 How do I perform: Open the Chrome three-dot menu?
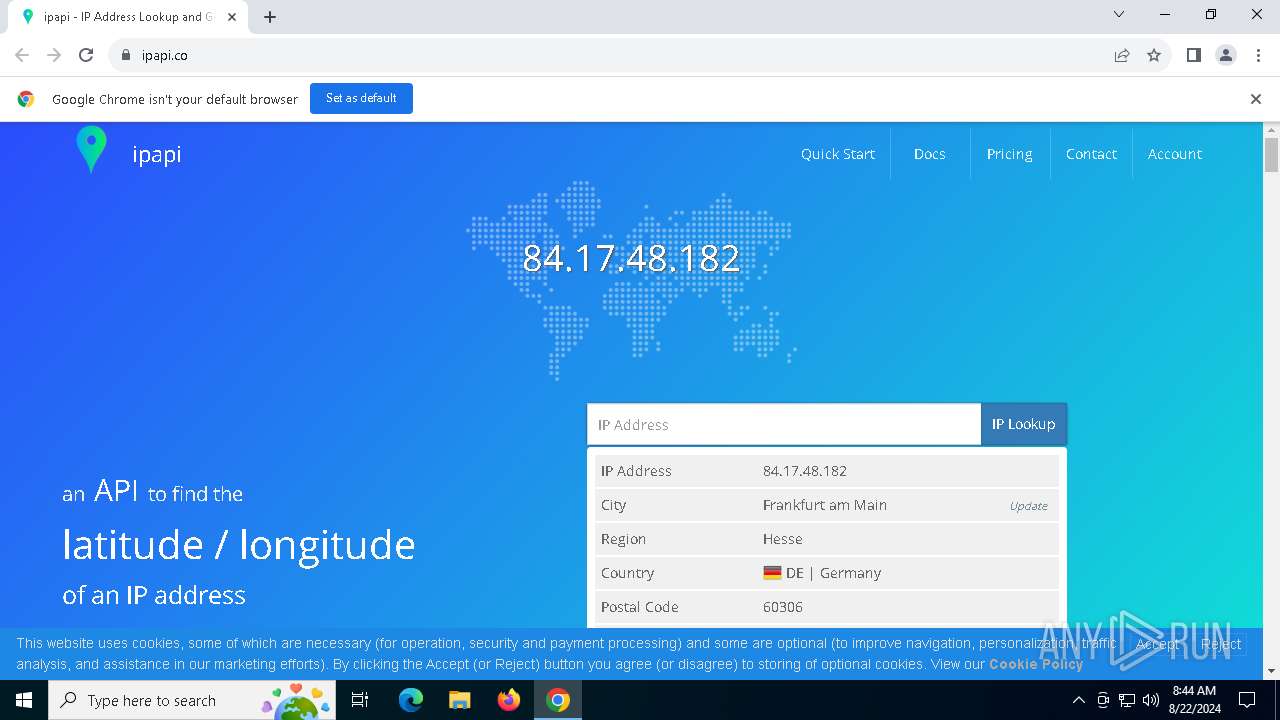click(x=1257, y=56)
